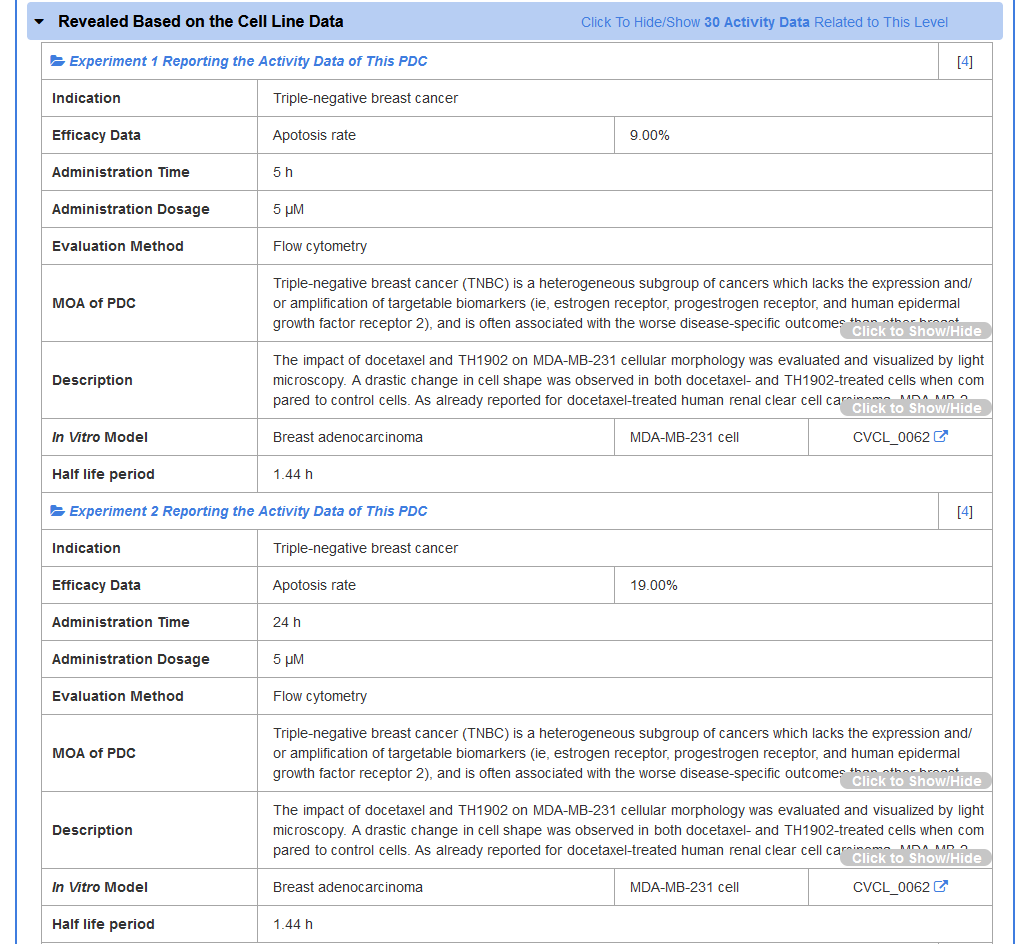Open external link icon for CVCL_0062 in Experiment 2
The height and width of the screenshot is (944, 1030).
pos(940,887)
